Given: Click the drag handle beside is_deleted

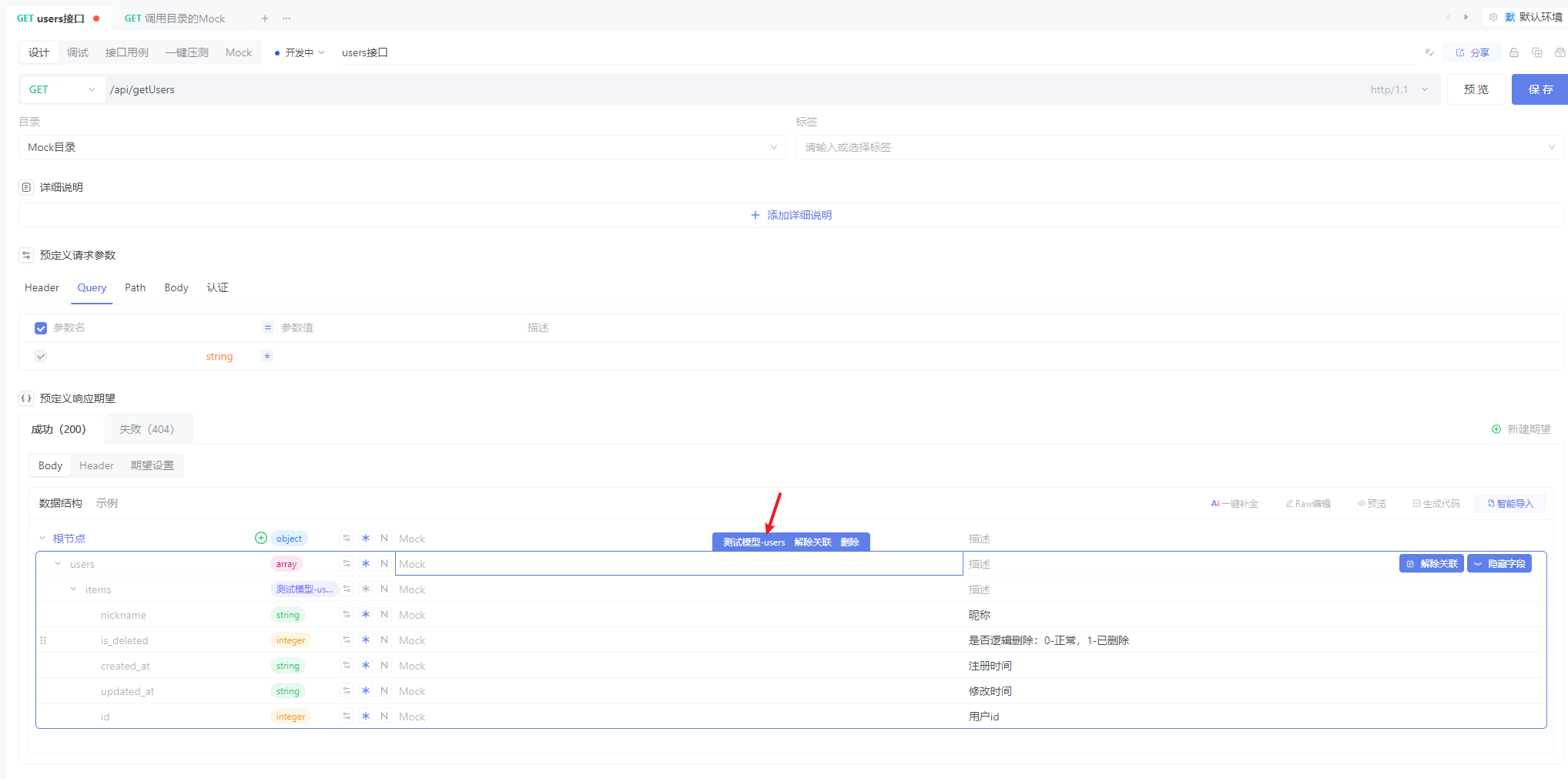Looking at the screenshot, I should click(43, 640).
